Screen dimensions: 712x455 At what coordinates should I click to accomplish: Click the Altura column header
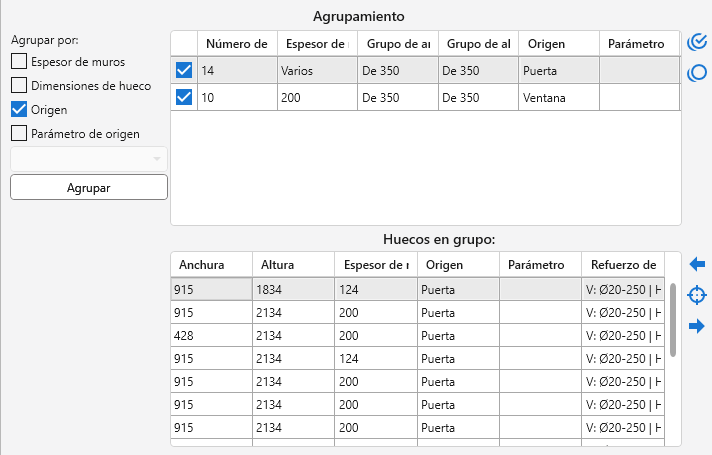[292, 264]
